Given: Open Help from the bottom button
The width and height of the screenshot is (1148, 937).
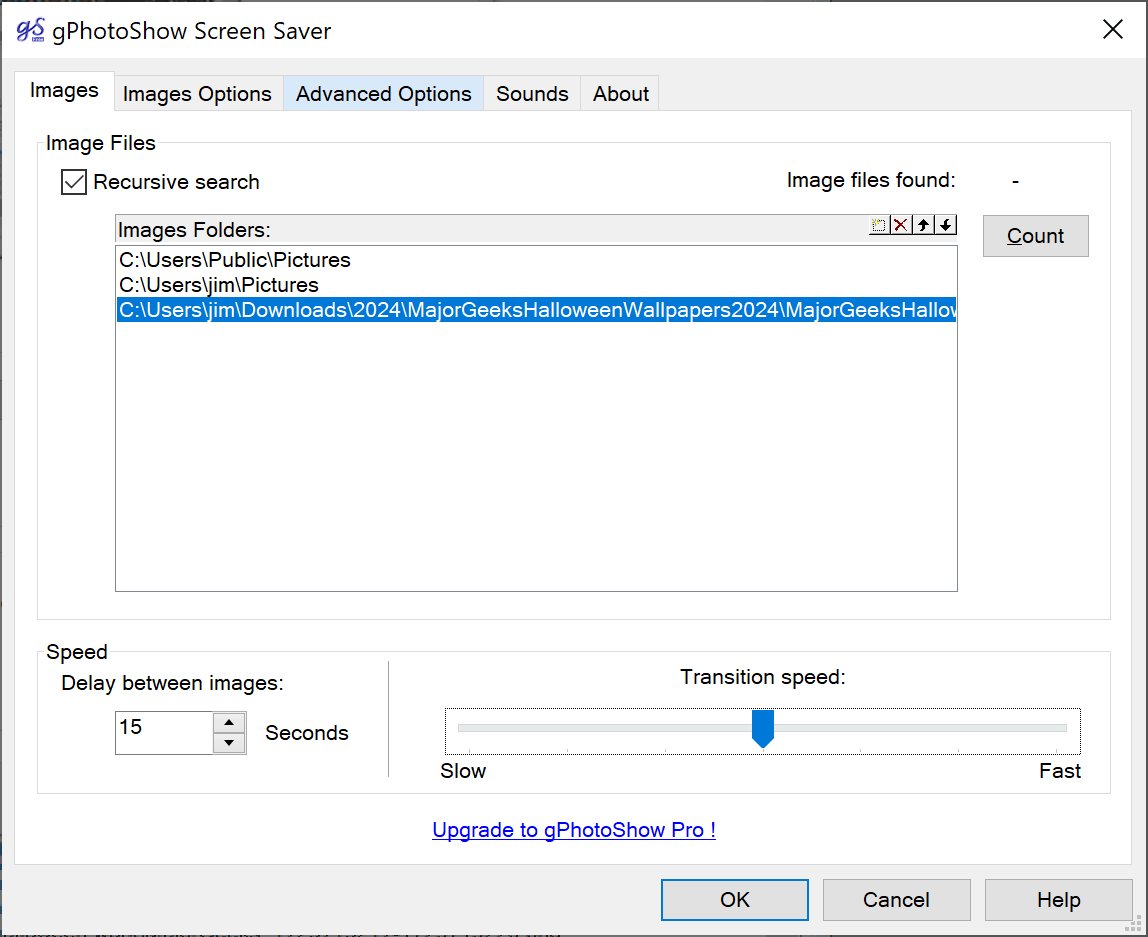Looking at the screenshot, I should [x=1058, y=900].
